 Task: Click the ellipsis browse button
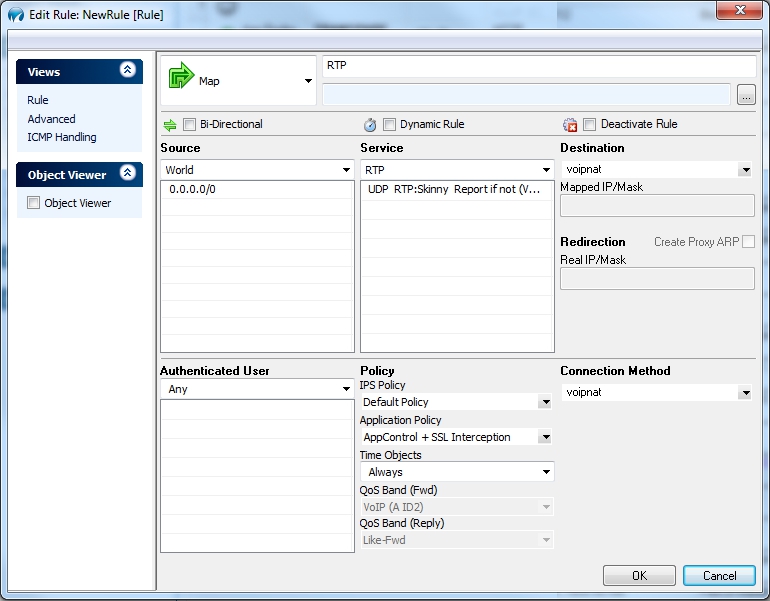(746, 95)
